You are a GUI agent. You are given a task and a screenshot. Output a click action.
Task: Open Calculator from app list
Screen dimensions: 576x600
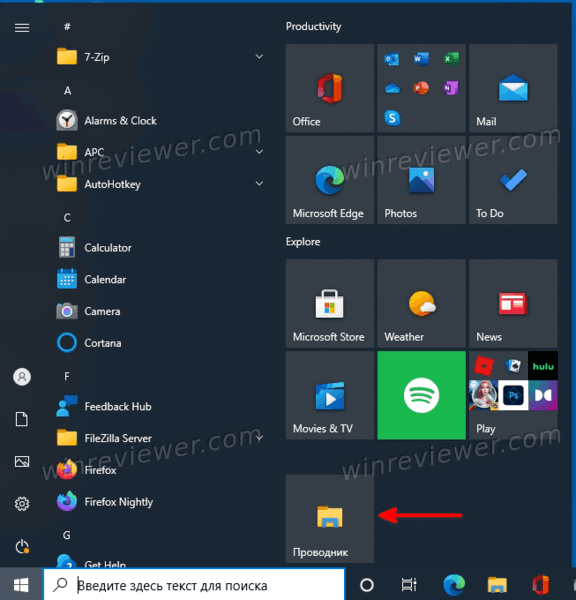(159, 248)
